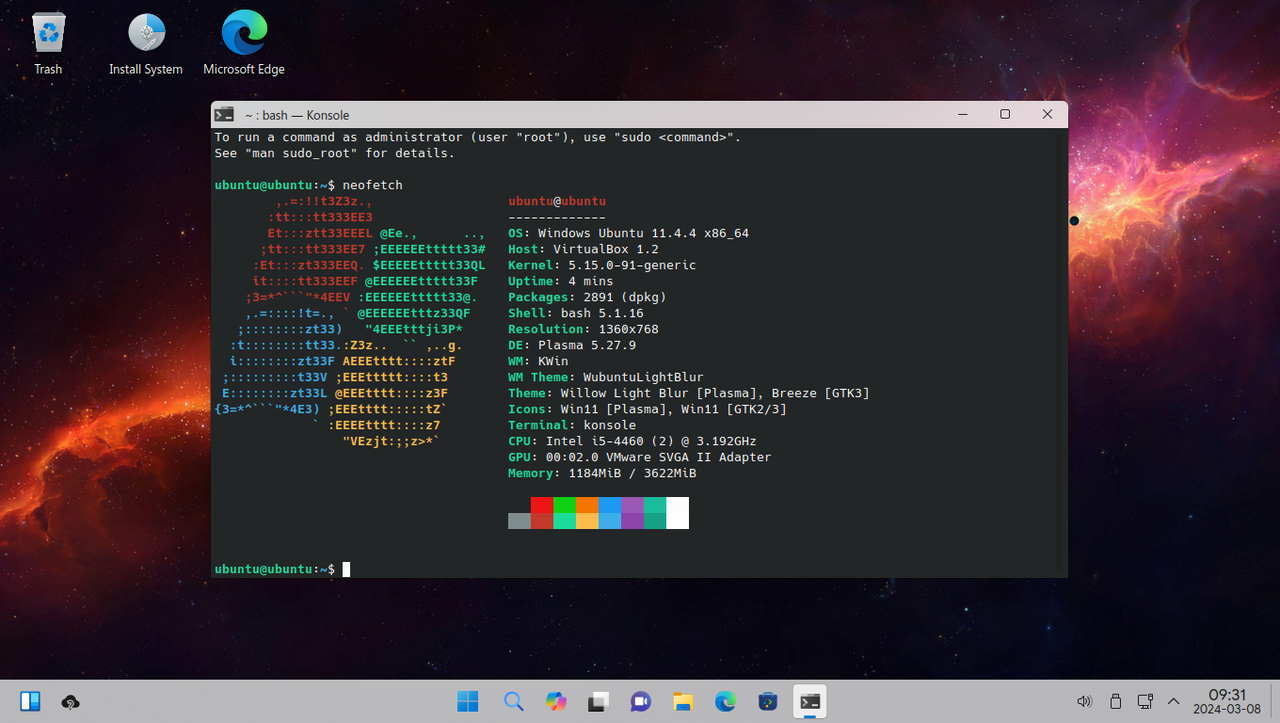1280x723 pixels.
Task: Click the white neofetch color block
Action: [x=677, y=513]
